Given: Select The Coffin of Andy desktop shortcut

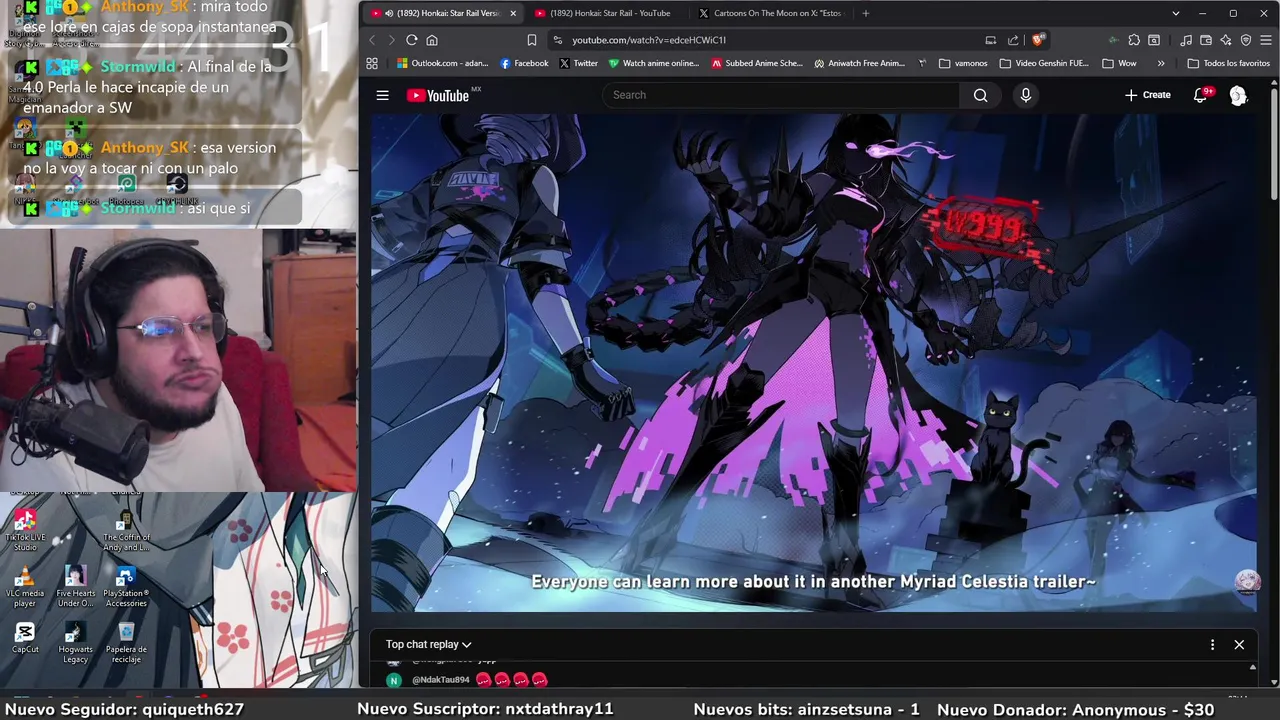Looking at the screenshot, I should pos(126,531).
